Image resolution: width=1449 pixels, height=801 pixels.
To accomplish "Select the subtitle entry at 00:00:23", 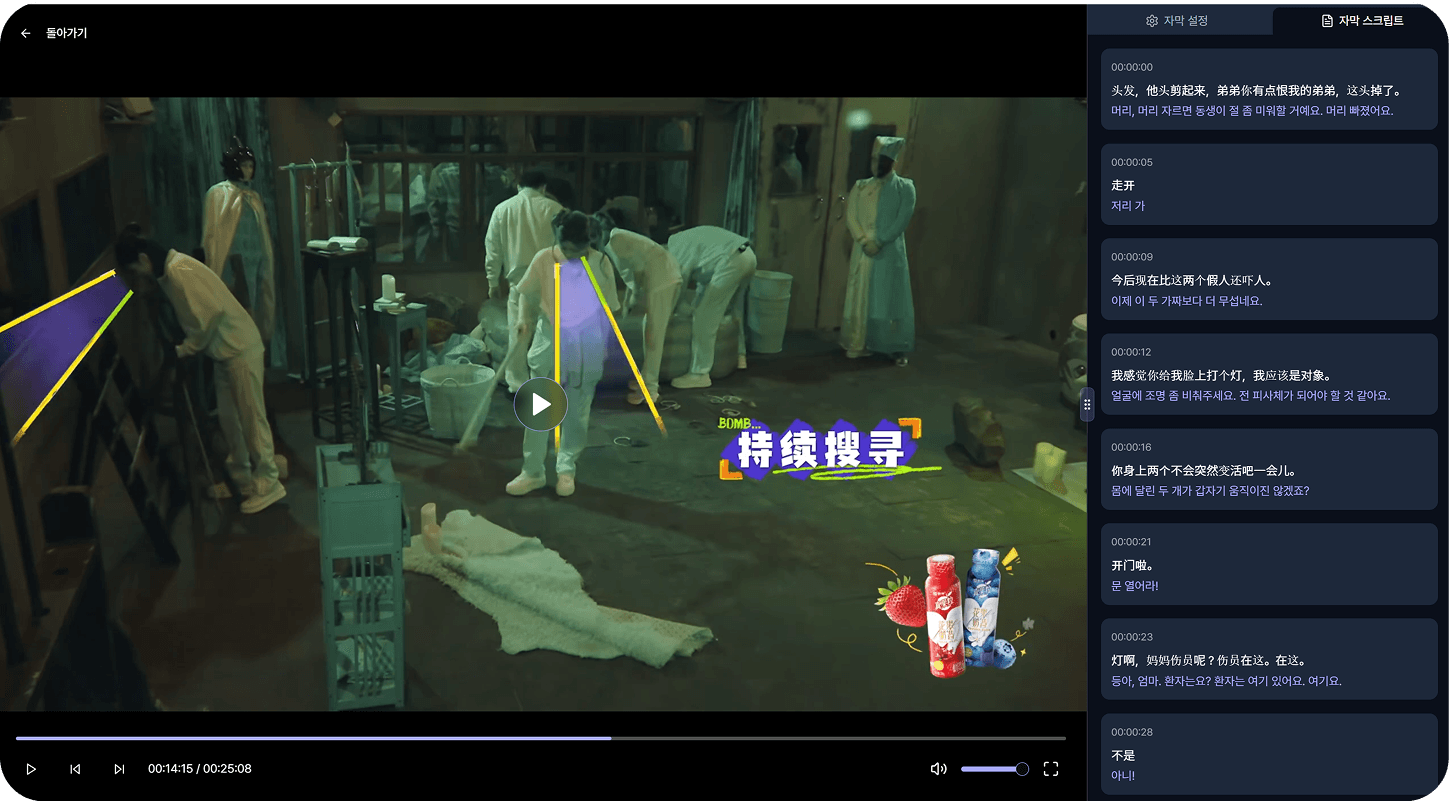I will (x=1269, y=660).
